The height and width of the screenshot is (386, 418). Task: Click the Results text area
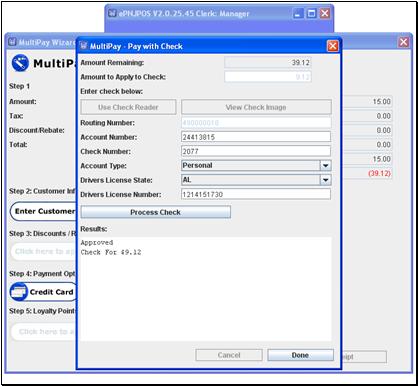click(x=206, y=289)
